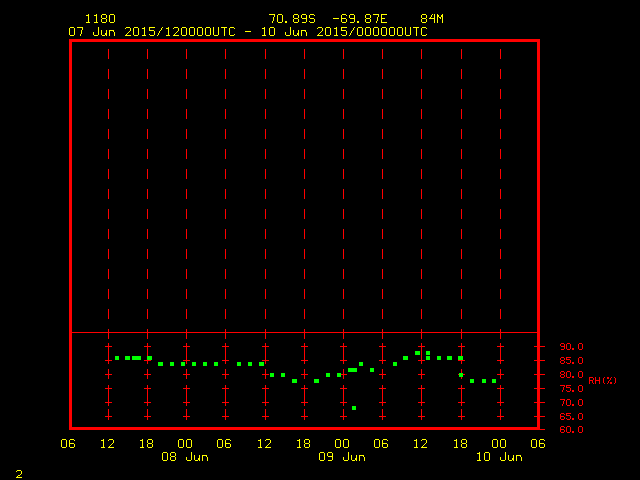The image size is (640, 480).
Task: Click the start time 07 Jun 2015/120000UTC
Action: pos(152,32)
